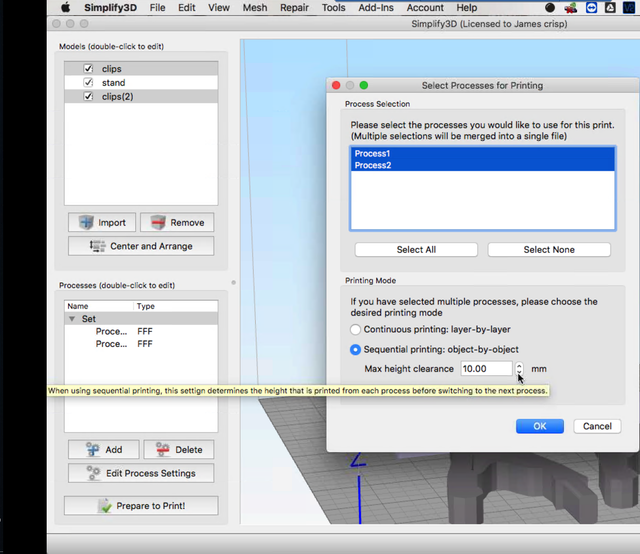Cancel the Select Processes dialog
Screen dimensions: 640x554
click(597, 426)
